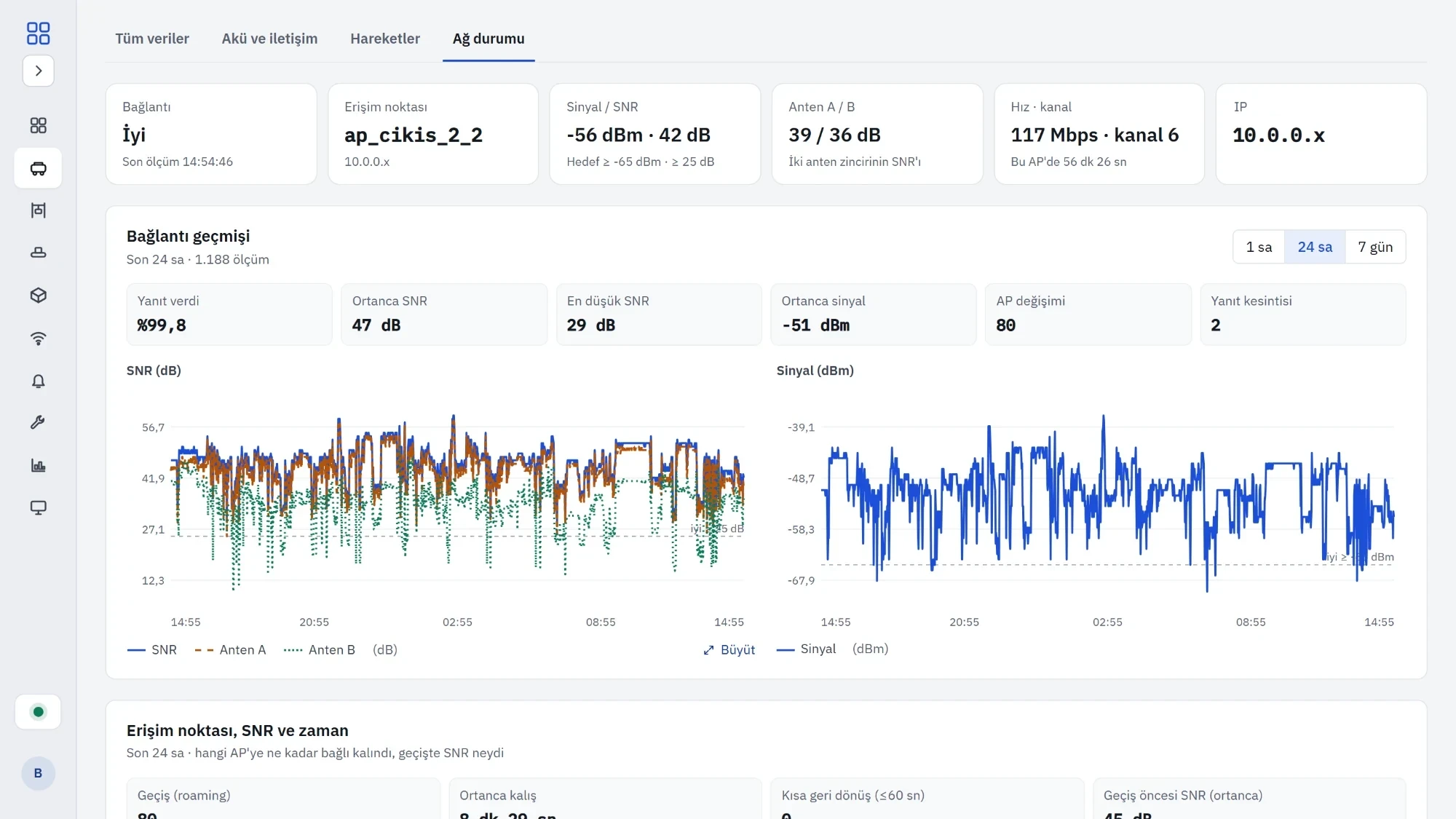The image size is (1456, 819).
Task: Select the Ağ durumu tab
Action: (488, 39)
